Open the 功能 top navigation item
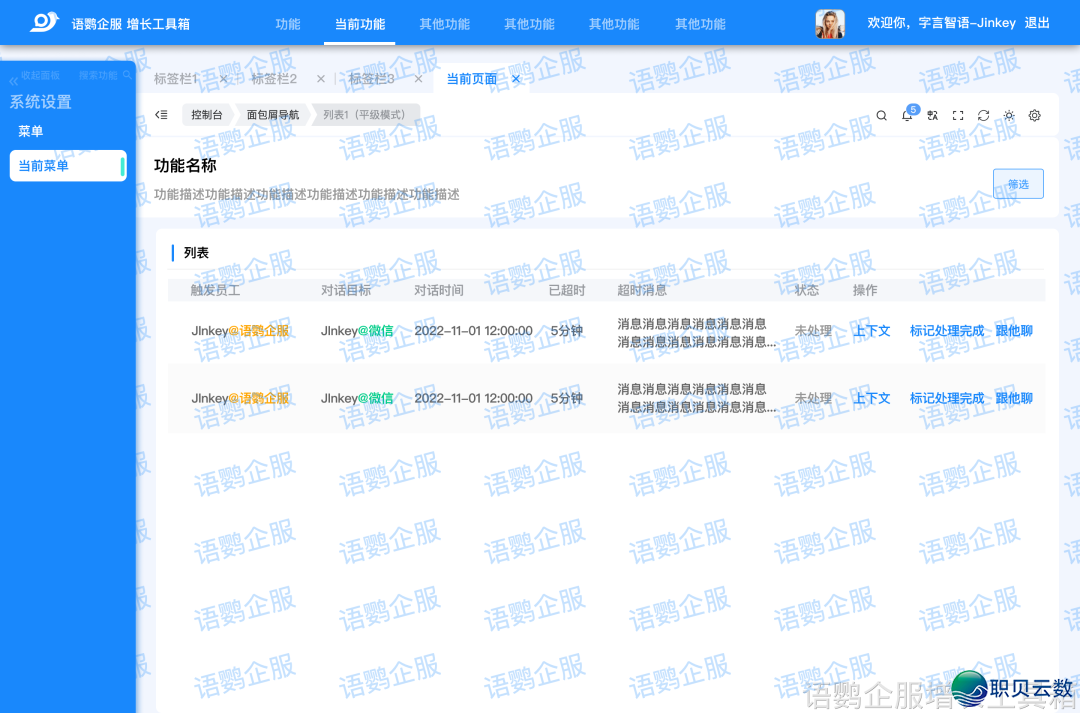 pyautogui.click(x=288, y=24)
